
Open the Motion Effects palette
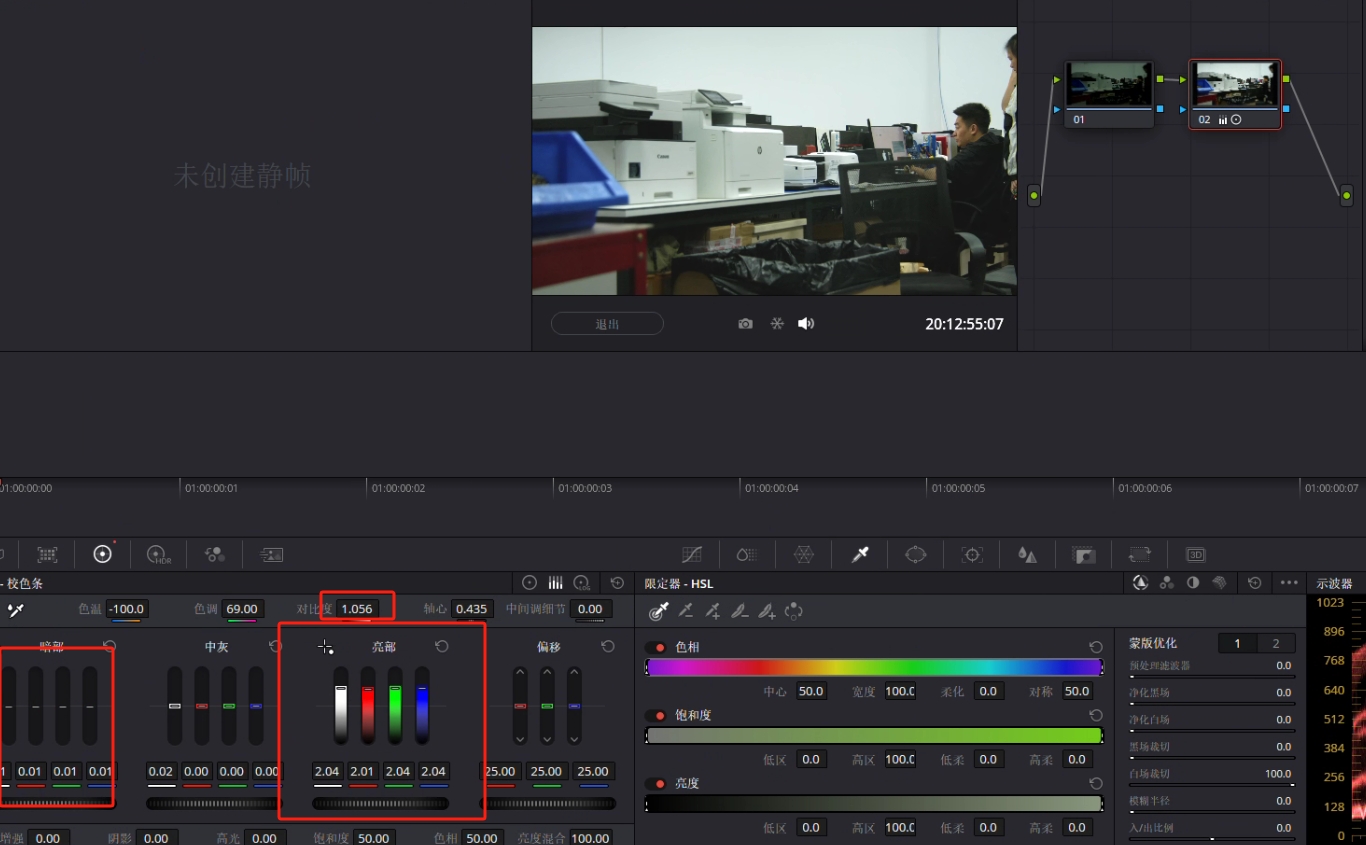(272, 554)
